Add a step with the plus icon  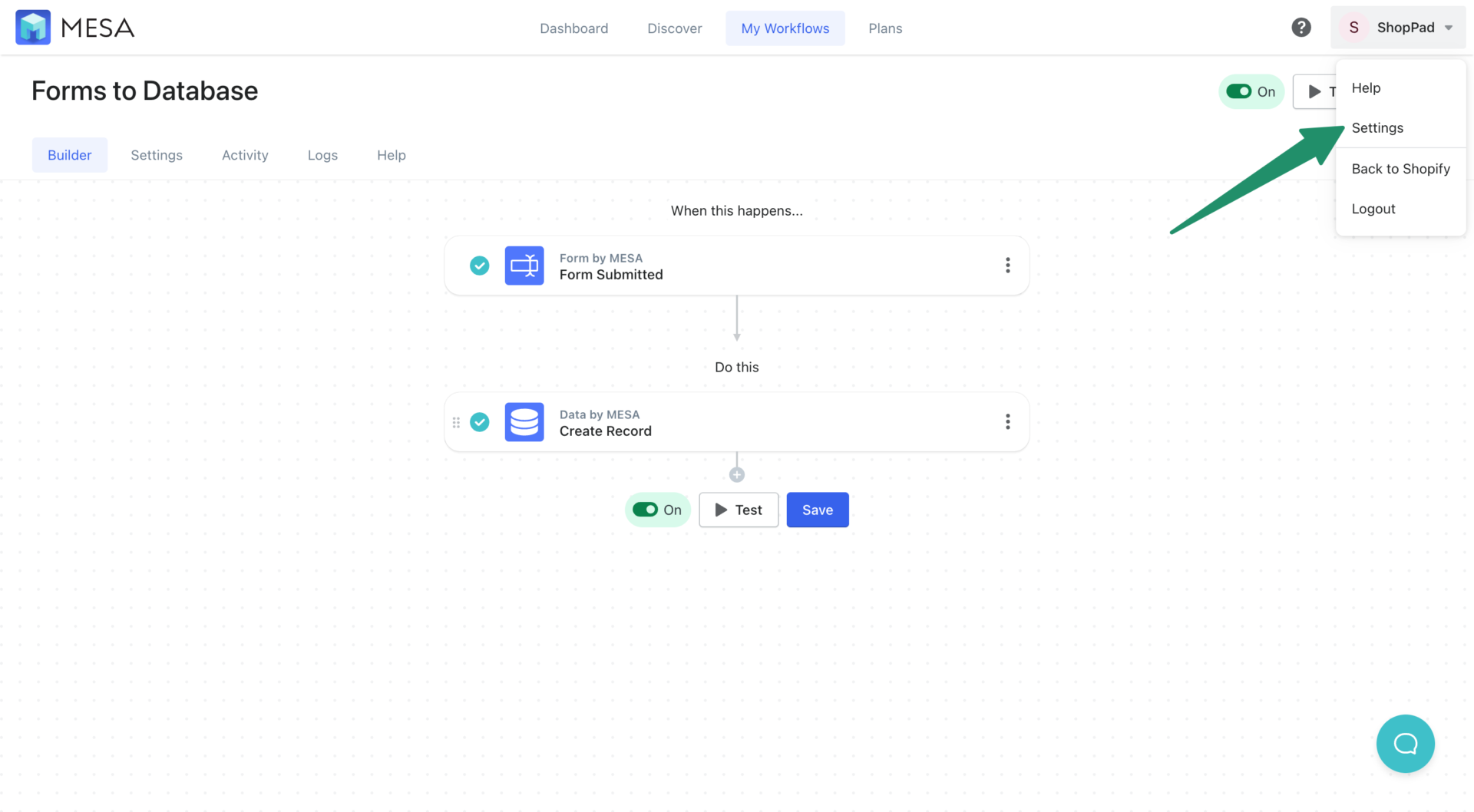[x=737, y=475]
